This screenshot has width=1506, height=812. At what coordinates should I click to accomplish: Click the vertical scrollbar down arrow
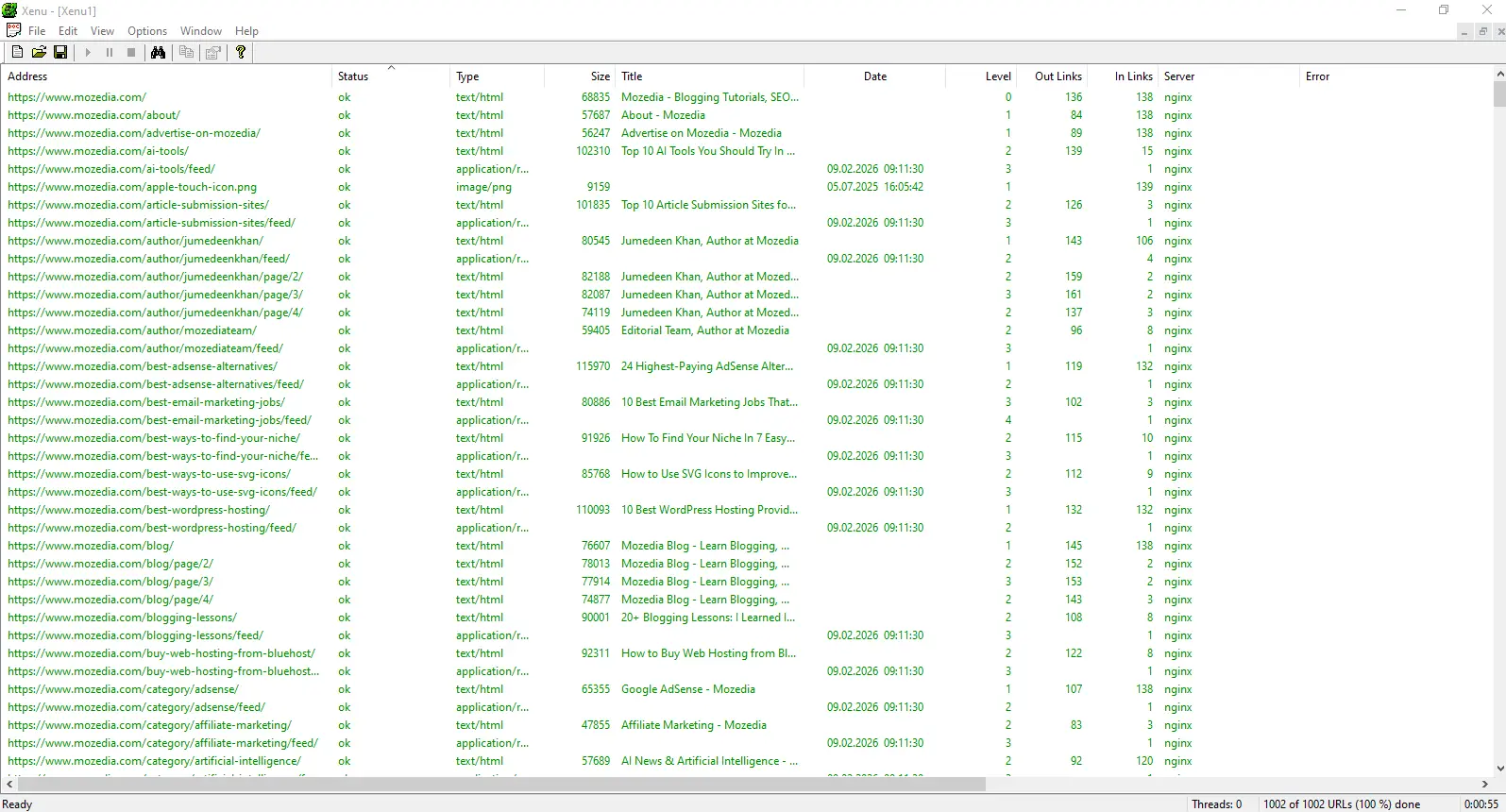pyautogui.click(x=1498, y=769)
